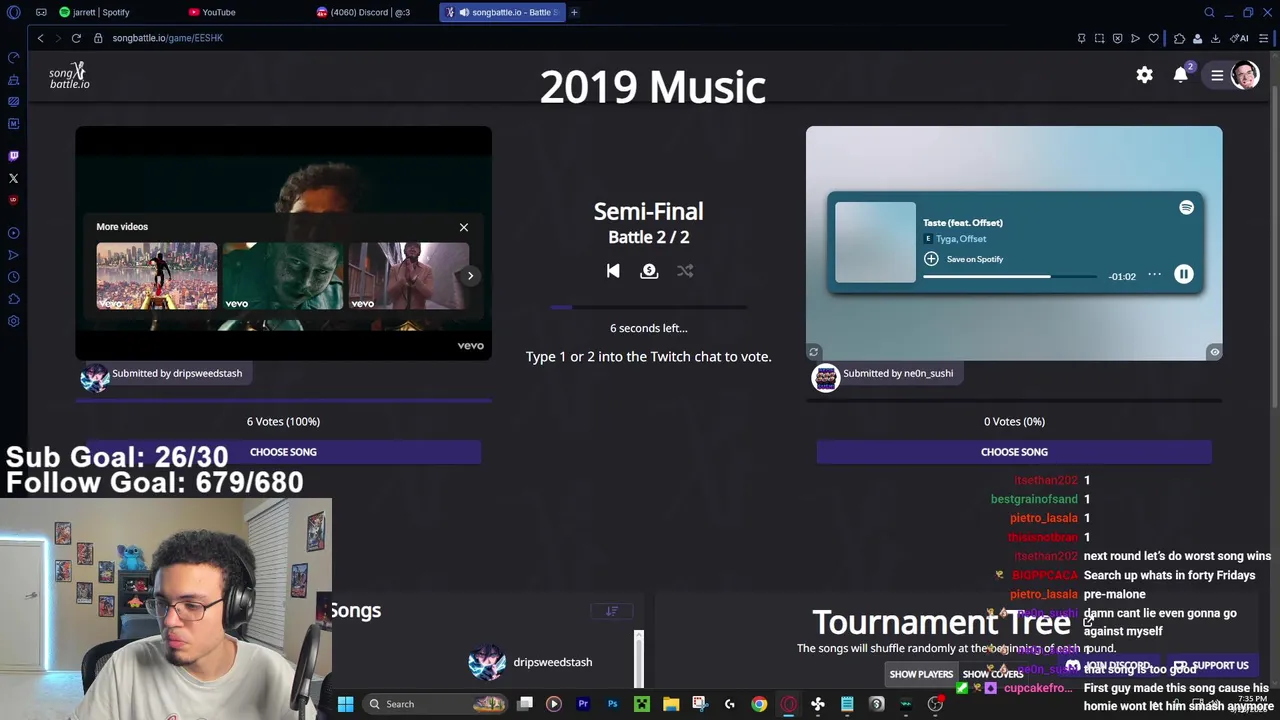The image size is (1280, 720).
Task: Close the More videos overlay
Action: point(464,227)
